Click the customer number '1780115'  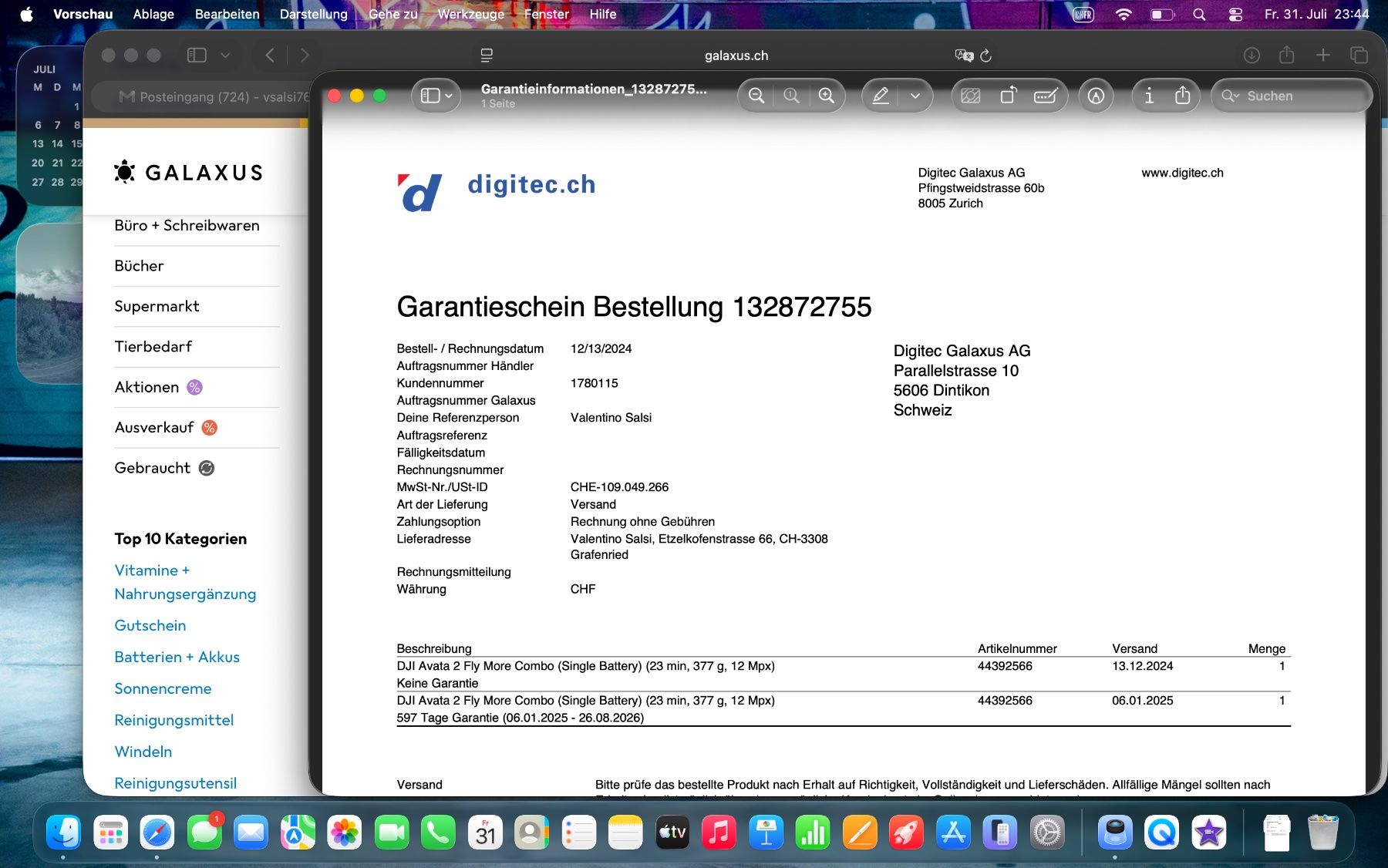pos(594,383)
